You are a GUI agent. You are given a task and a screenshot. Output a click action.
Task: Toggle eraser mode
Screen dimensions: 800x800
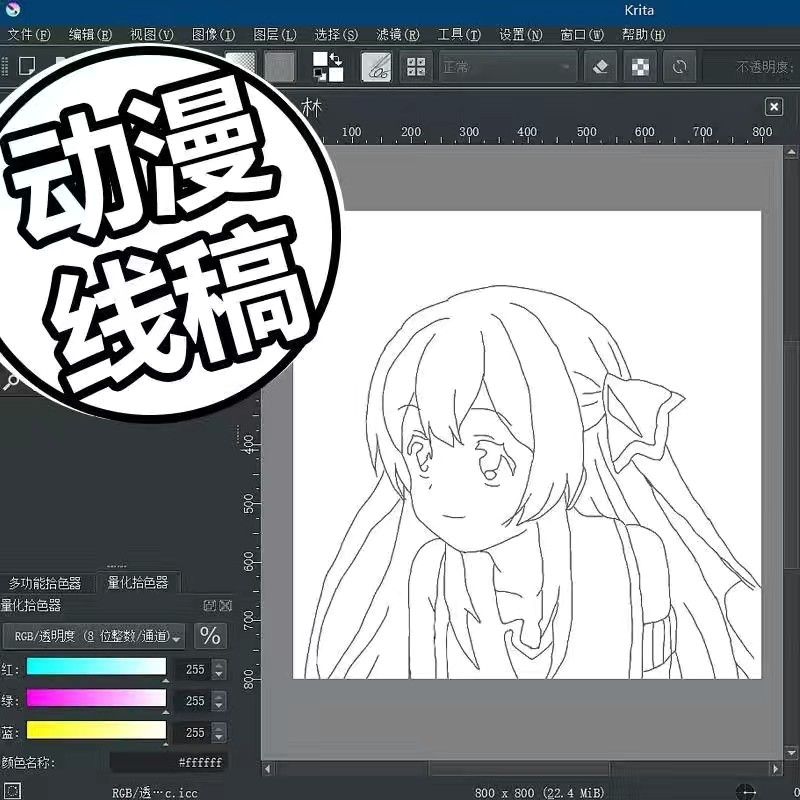click(x=601, y=66)
